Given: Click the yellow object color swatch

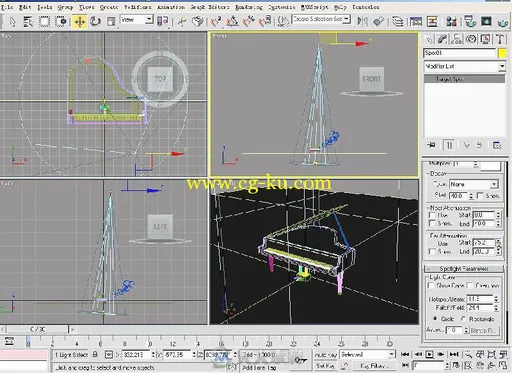Looking at the screenshot, I should (x=502, y=53).
